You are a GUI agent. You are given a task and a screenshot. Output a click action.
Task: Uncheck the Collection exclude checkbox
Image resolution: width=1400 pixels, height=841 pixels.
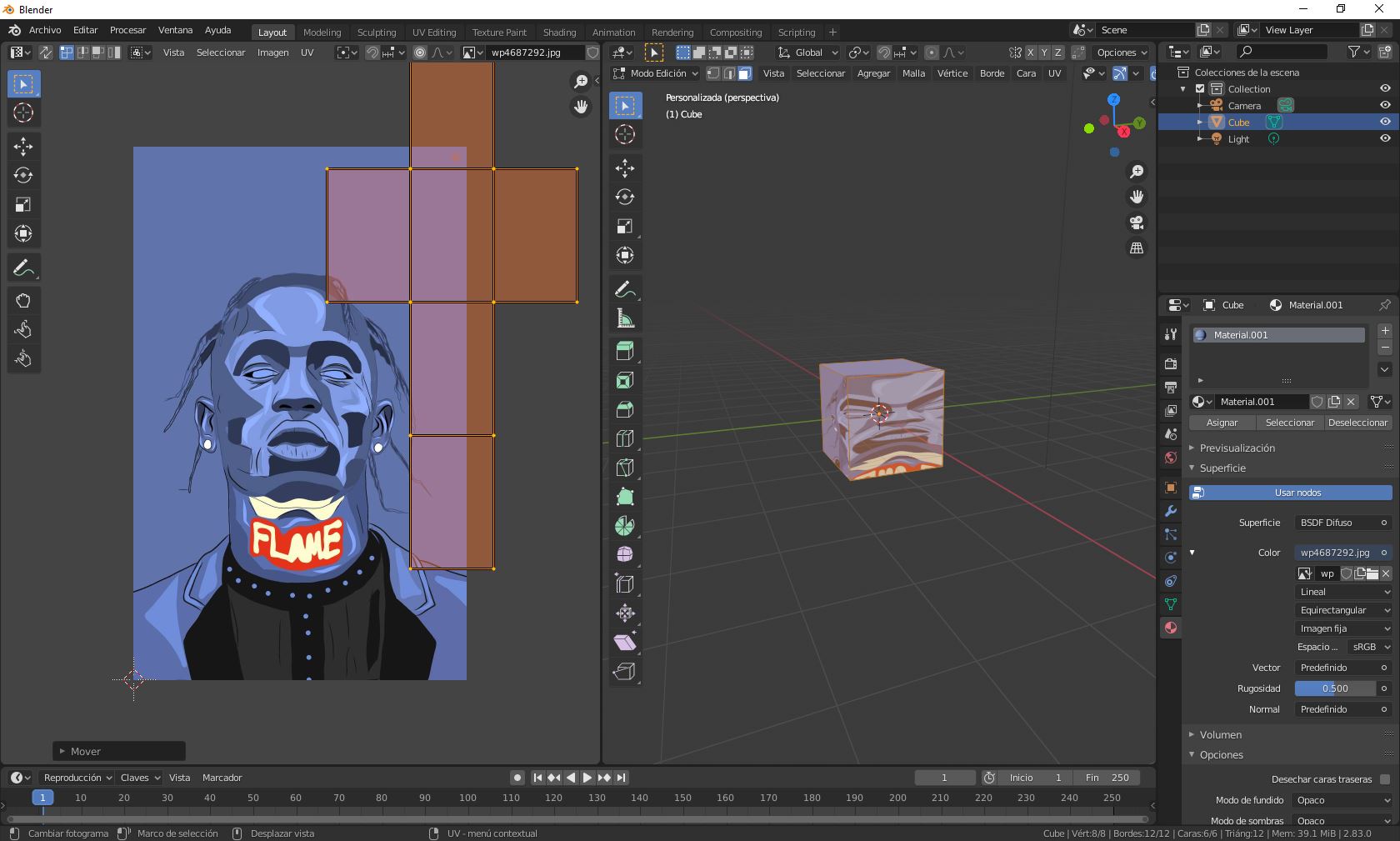1200,89
